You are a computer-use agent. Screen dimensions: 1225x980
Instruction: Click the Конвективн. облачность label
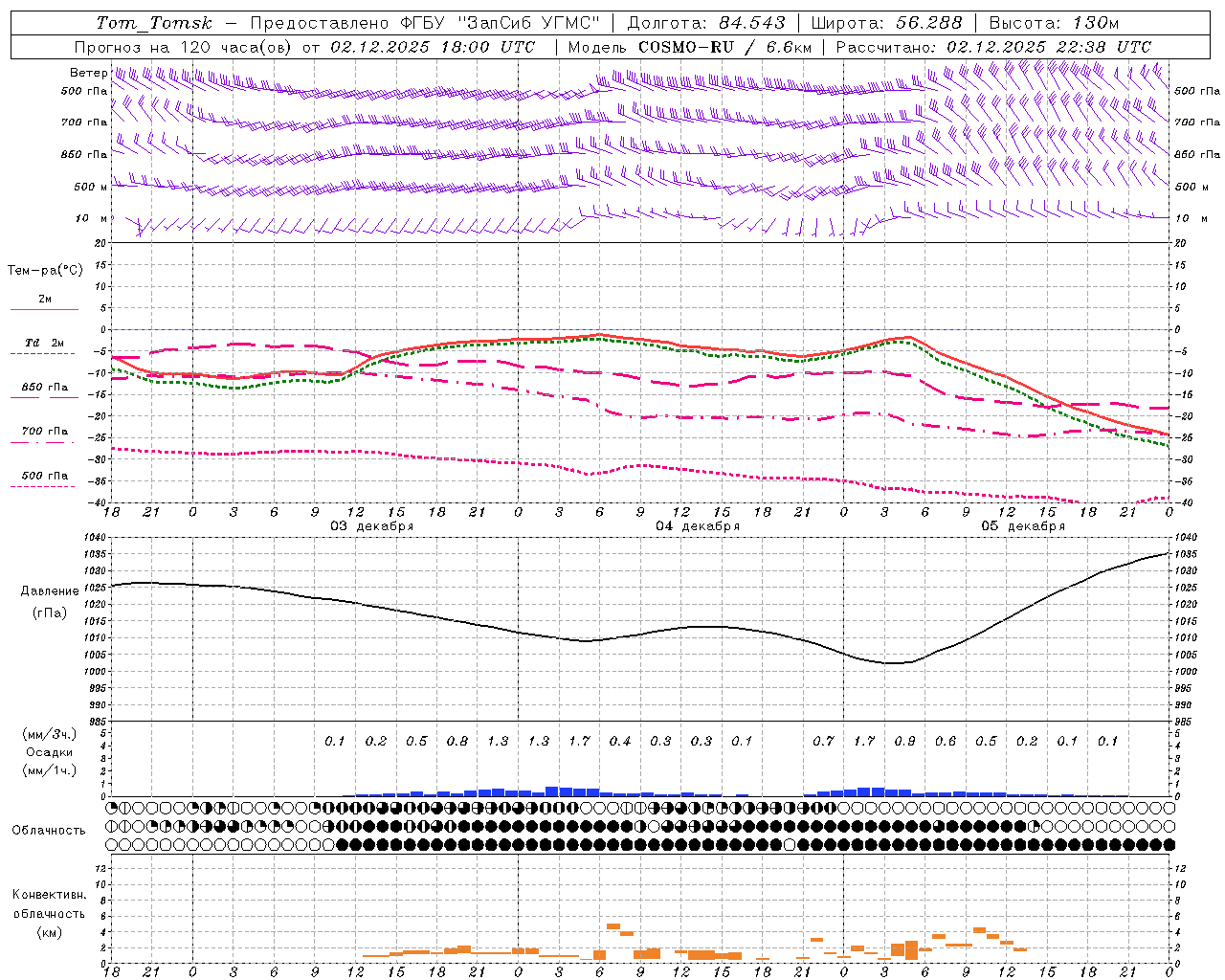(49, 903)
